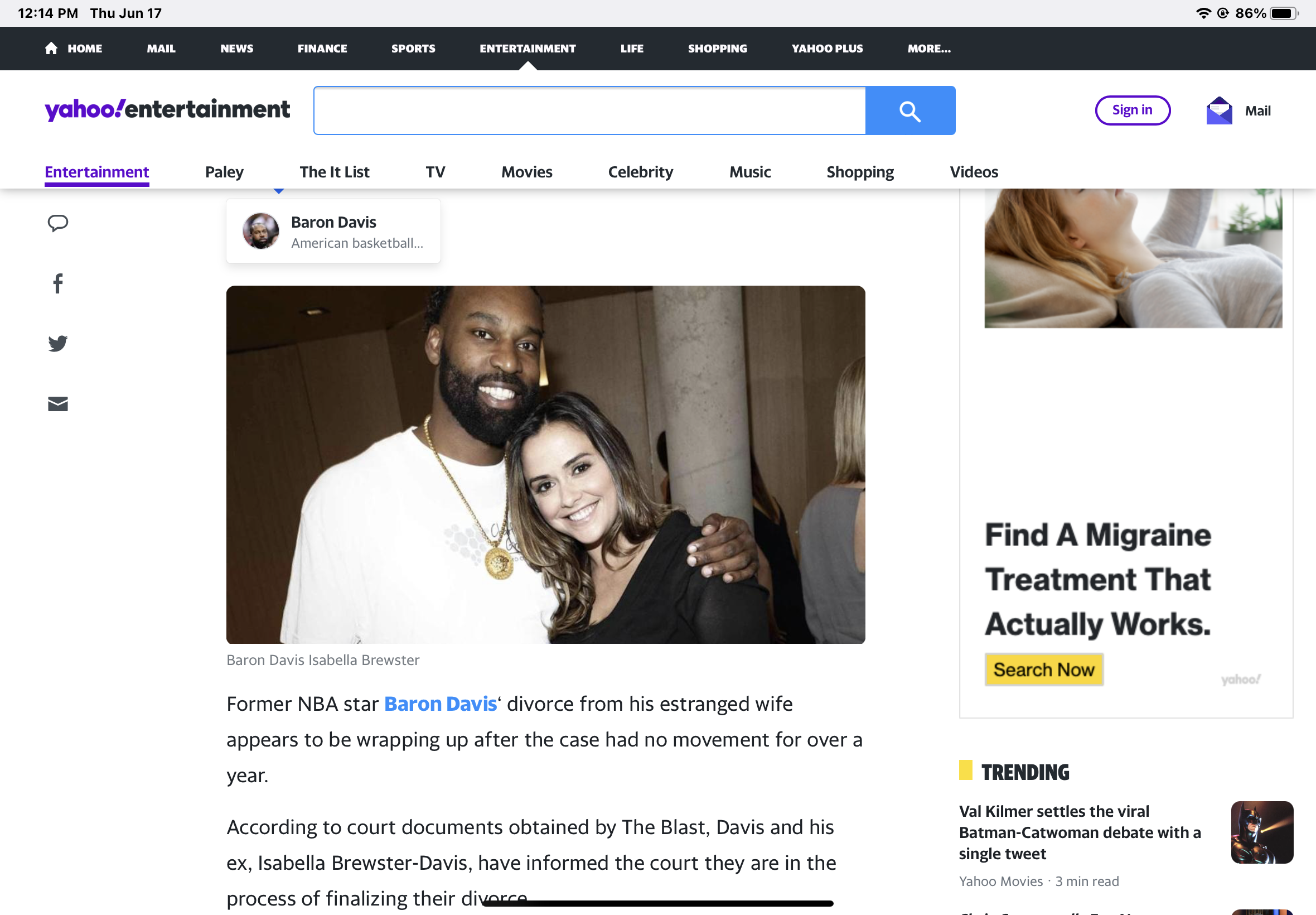Image resolution: width=1316 pixels, height=915 pixels.
Task: Switch to the Paley tab
Action: pos(224,172)
